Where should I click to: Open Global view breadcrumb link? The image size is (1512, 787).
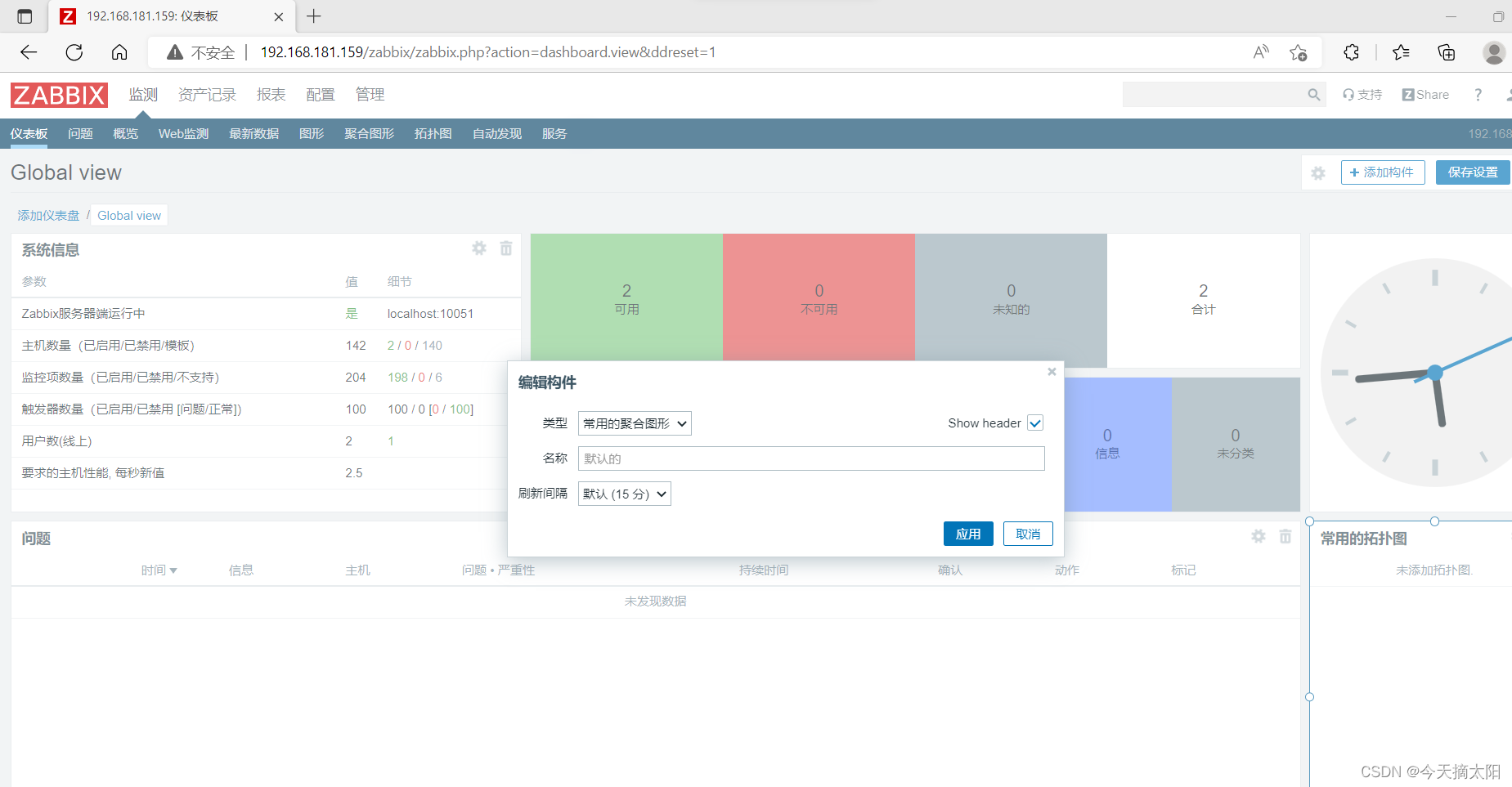pyautogui.click(x=129, y=216)
